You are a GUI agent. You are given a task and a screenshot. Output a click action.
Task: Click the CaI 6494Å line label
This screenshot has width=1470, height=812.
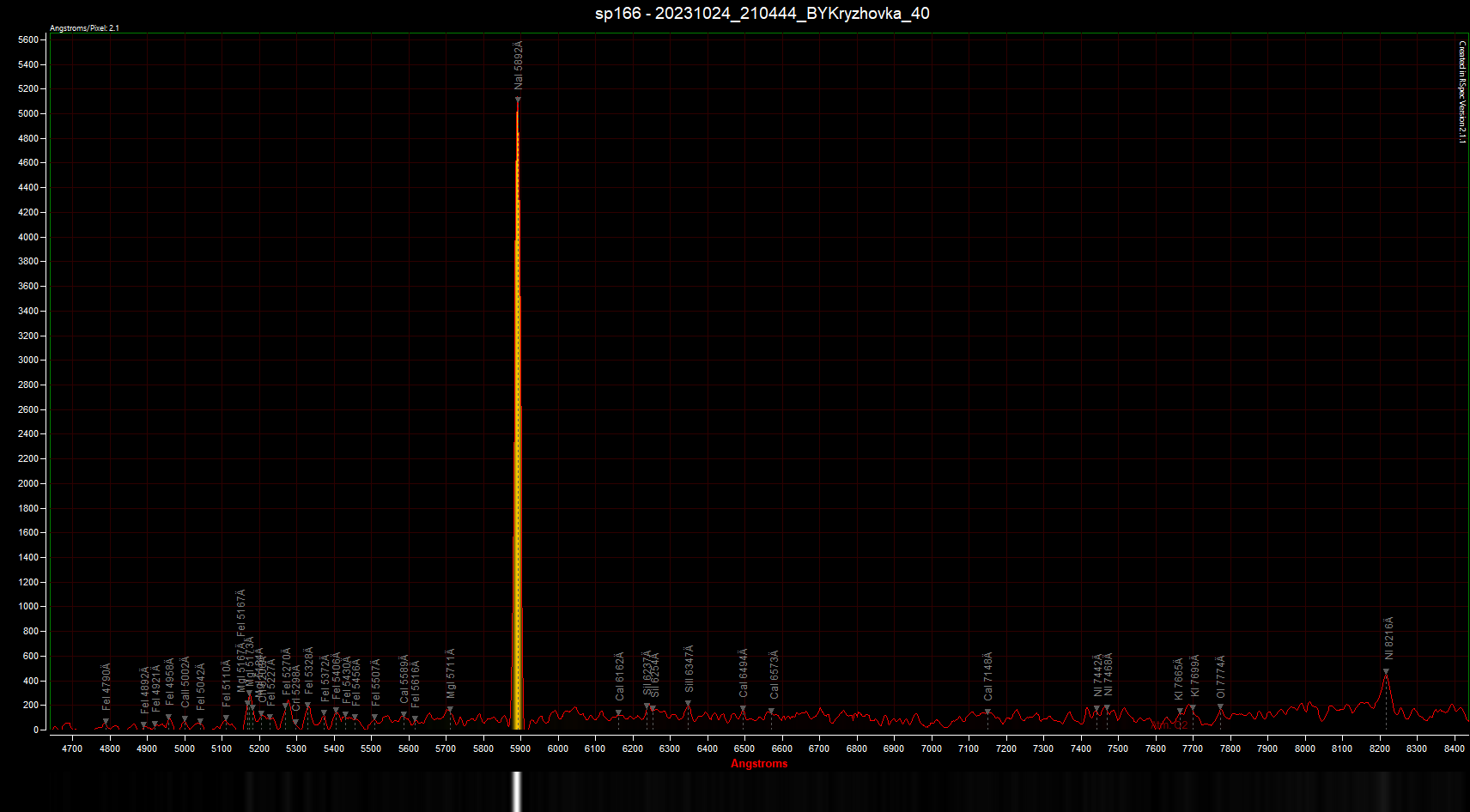click(744, 672)
